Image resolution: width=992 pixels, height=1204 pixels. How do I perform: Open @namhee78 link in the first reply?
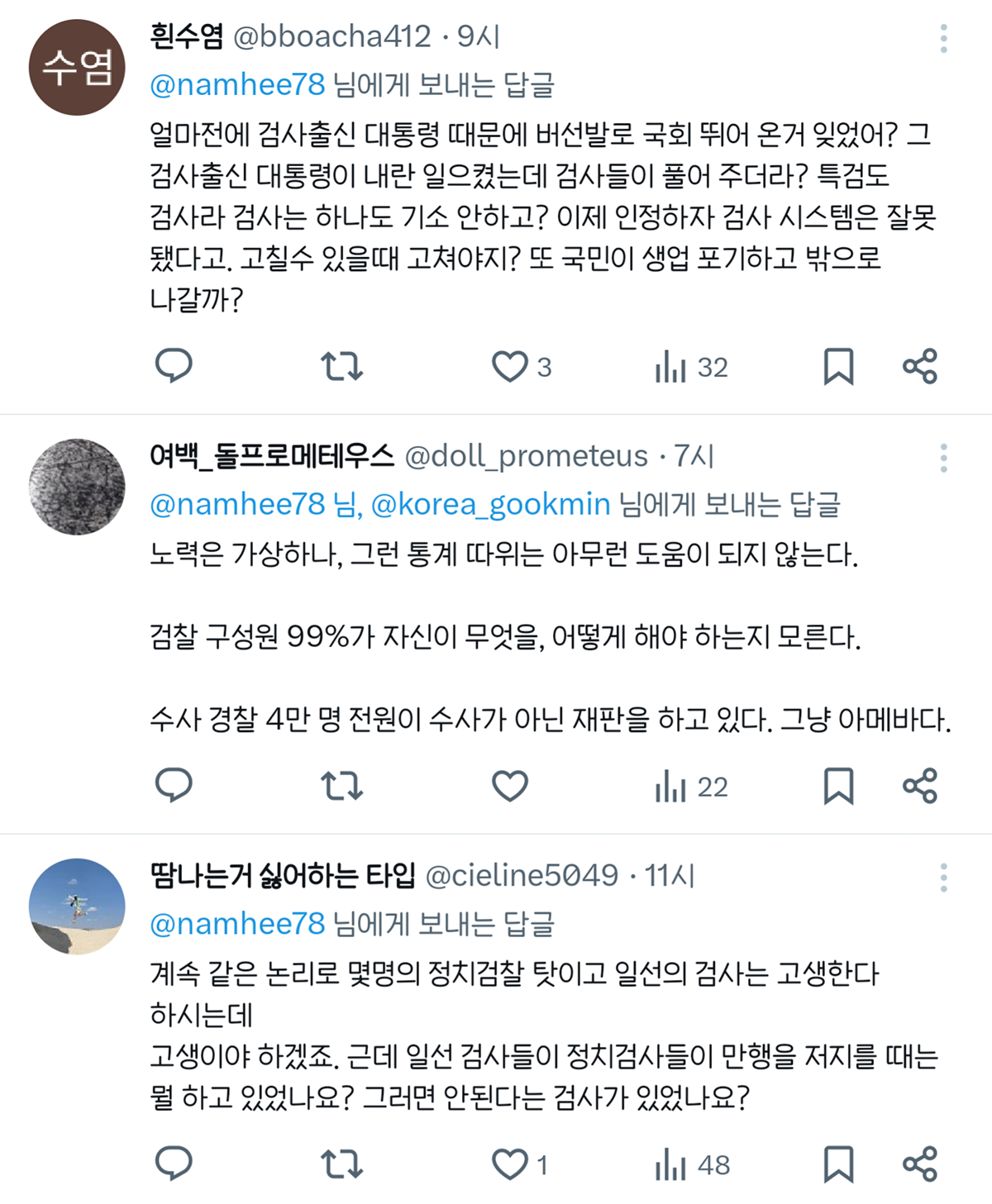coord(237,84)
